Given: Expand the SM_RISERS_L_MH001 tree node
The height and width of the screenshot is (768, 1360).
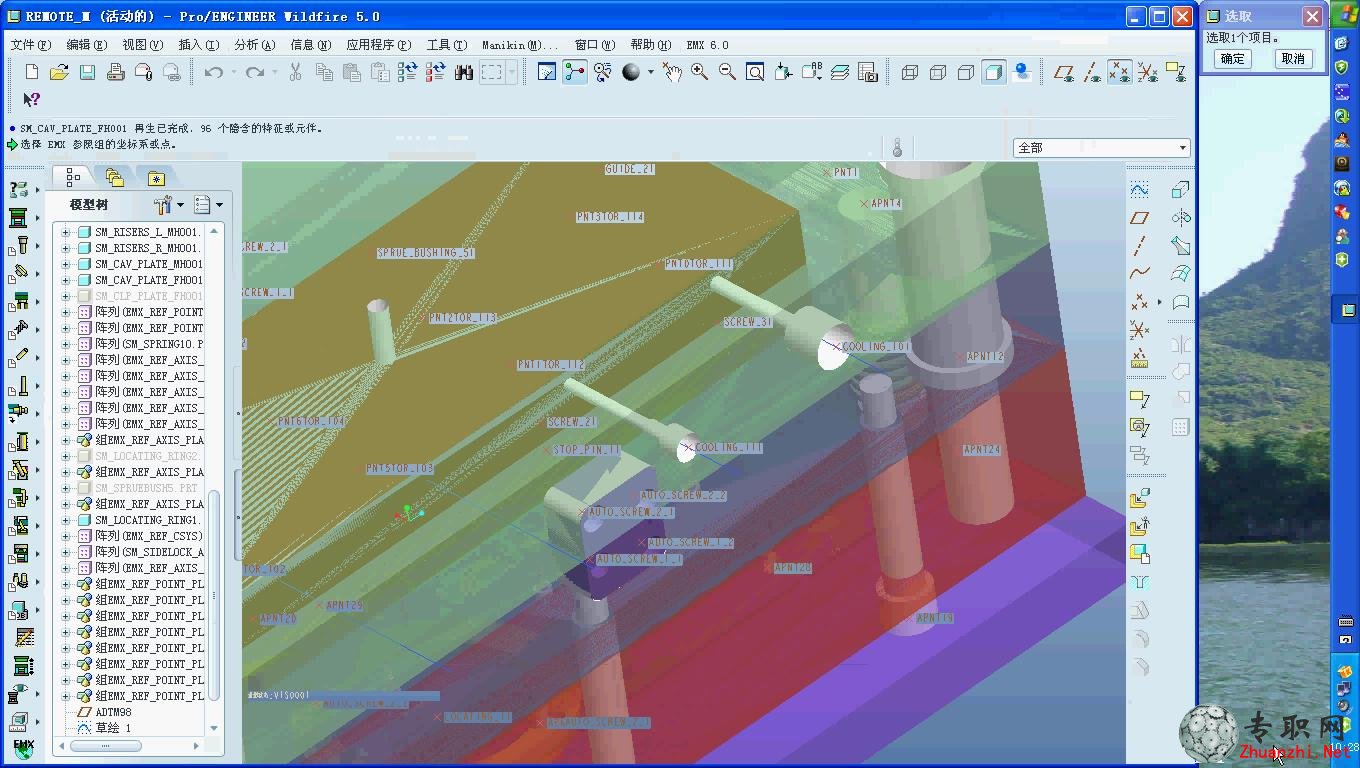Looking at the screenshot, I should 66,232.
